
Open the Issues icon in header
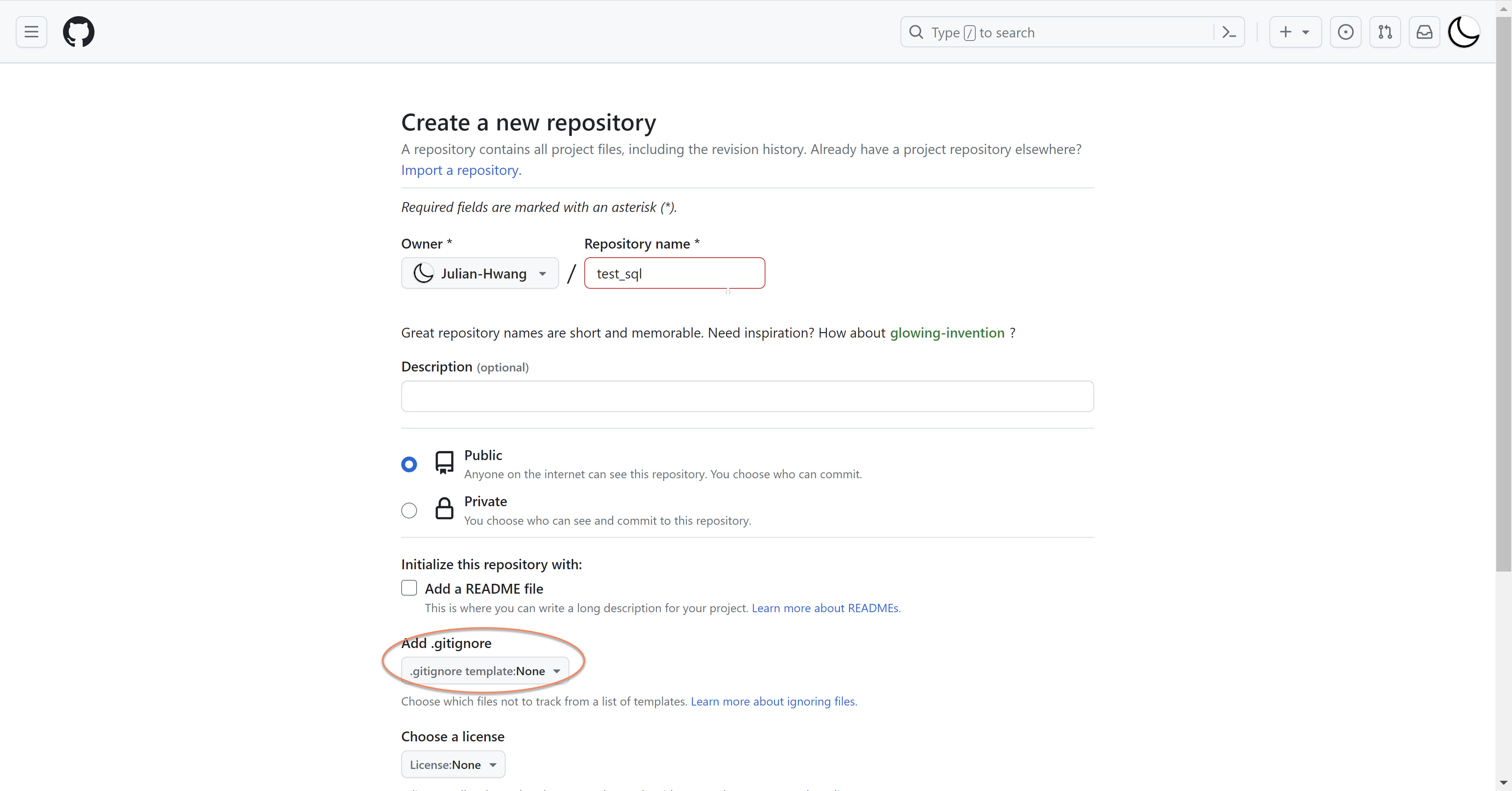1345,32
